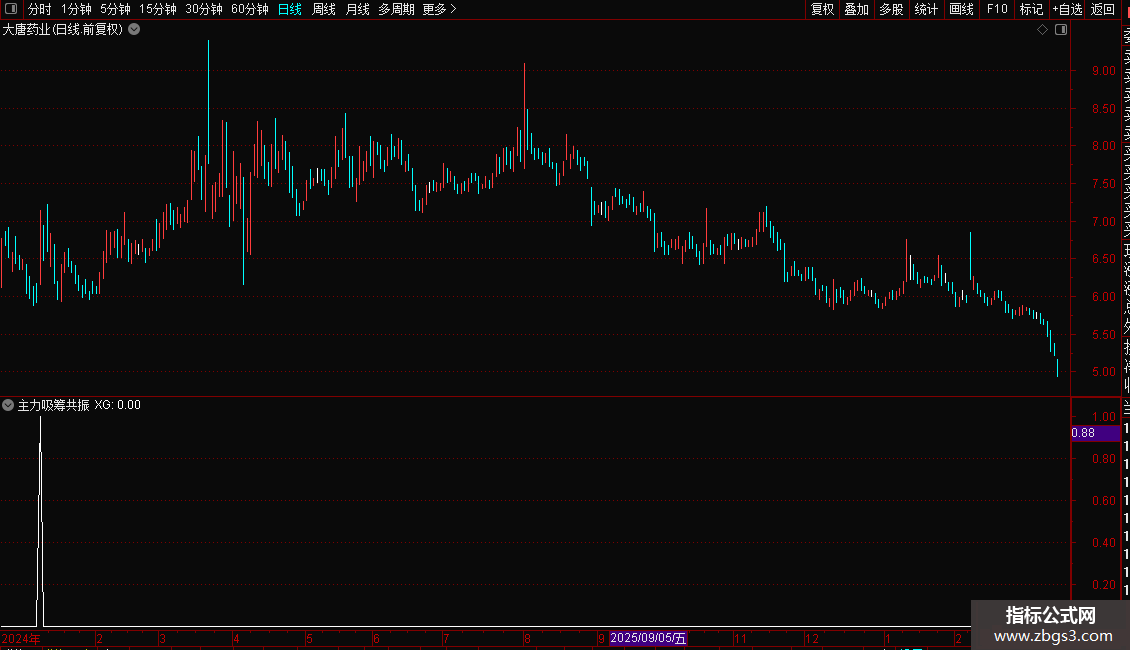Activate 画线 drawing tools

pos(961,9)
